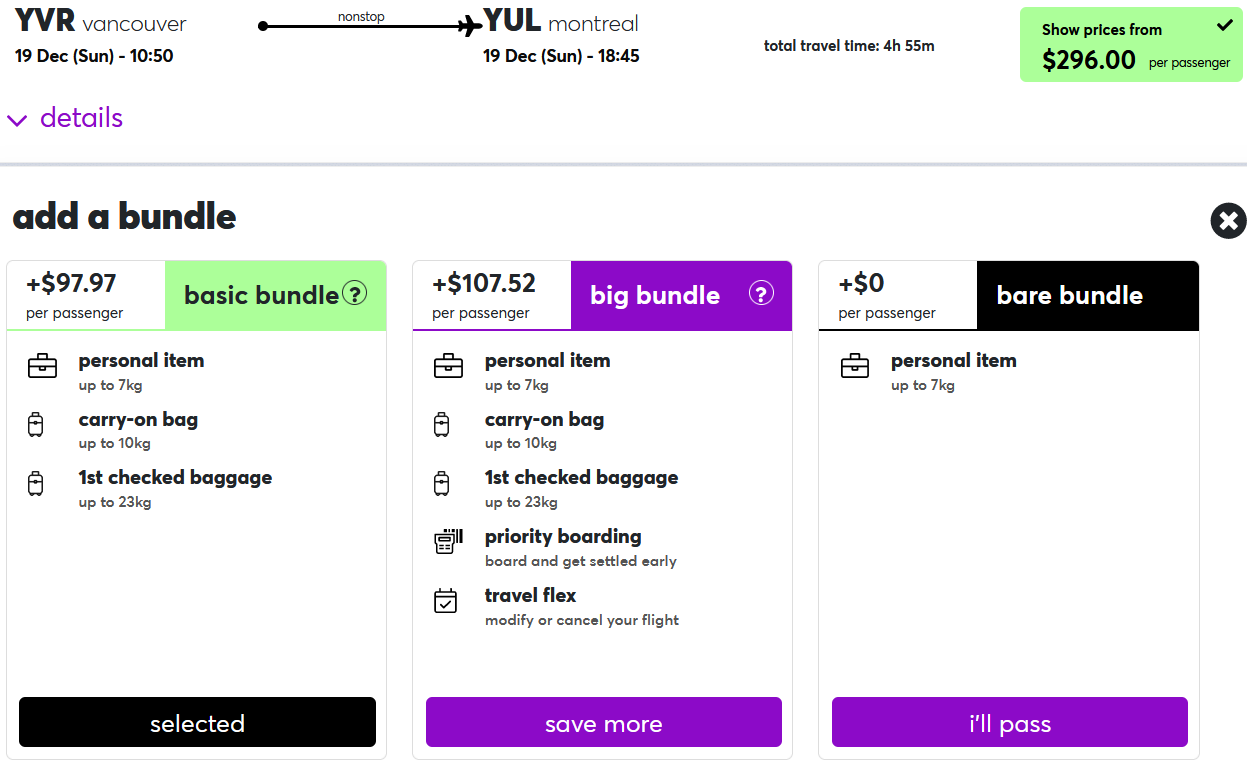Image resolution: width=1247 pixels, height=765 pixels.
Task: Click the bare bundle personal item icon
Action: 855,366
